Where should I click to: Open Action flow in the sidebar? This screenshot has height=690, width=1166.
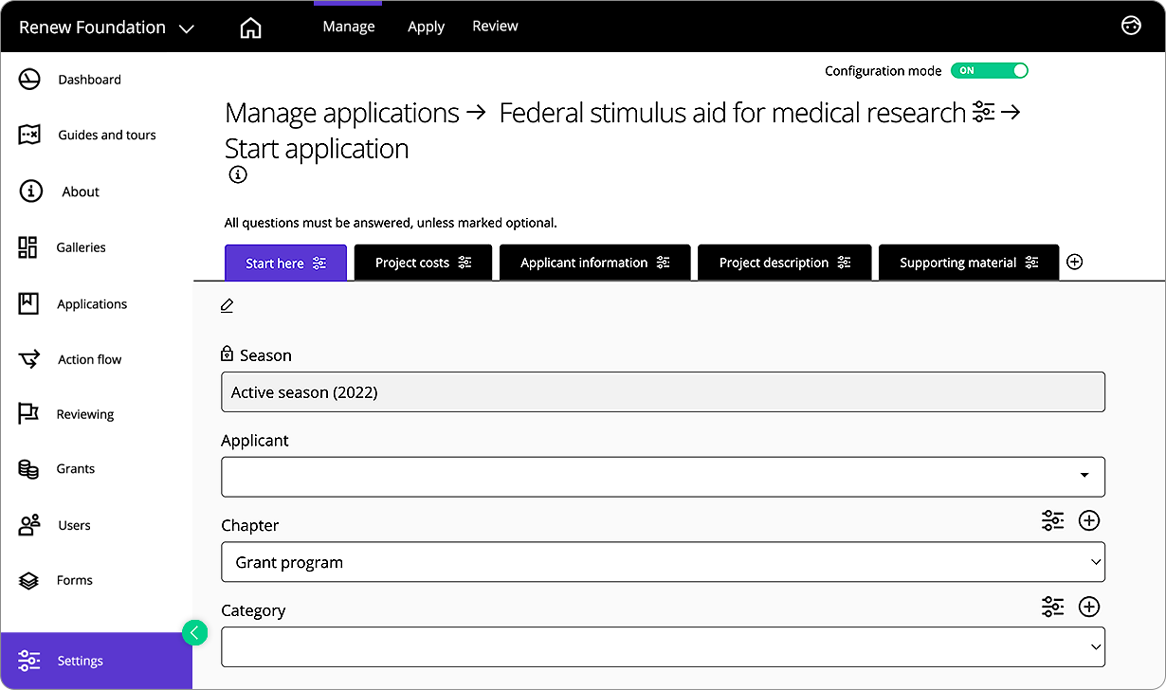89,360
